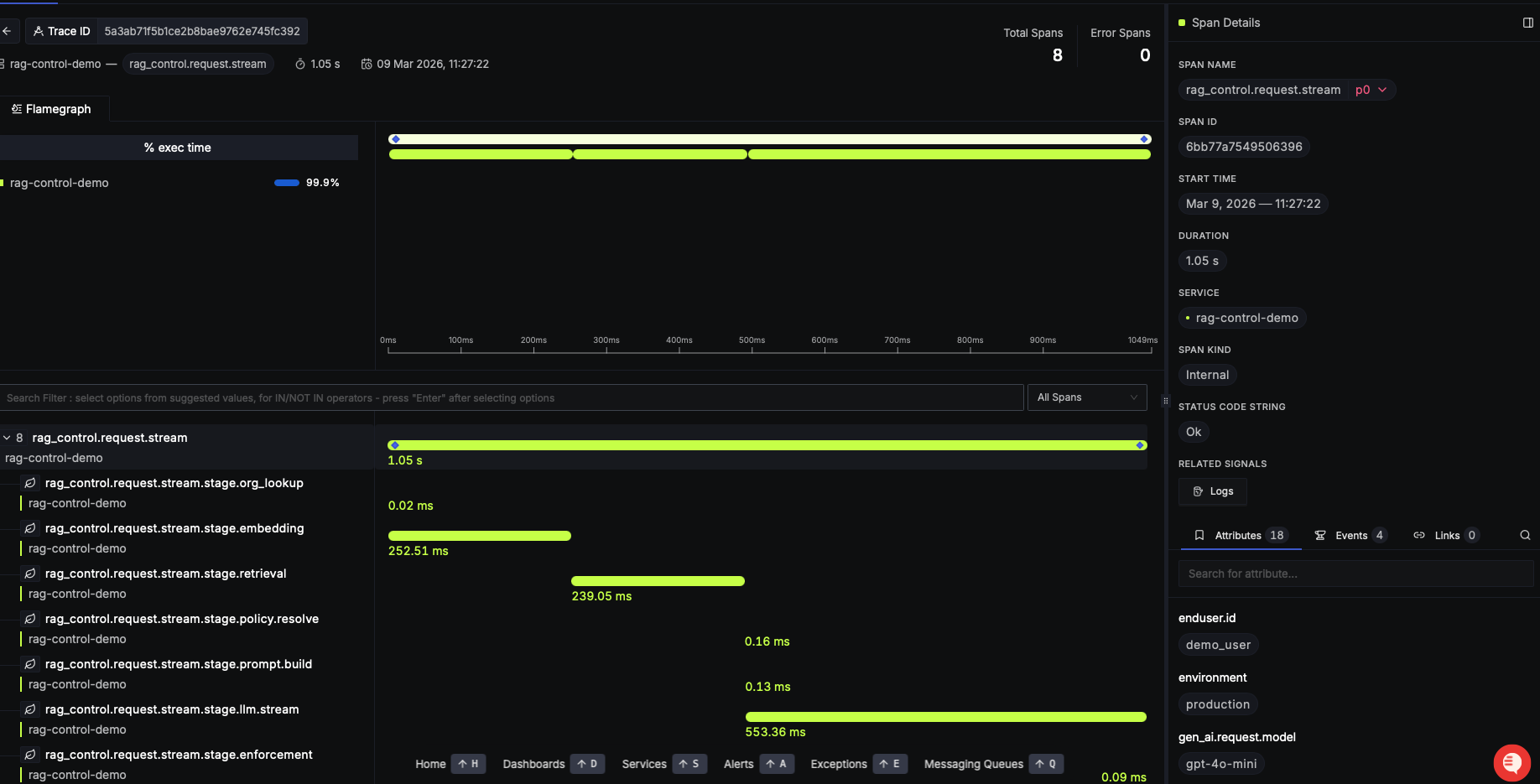Click the gpt-4o-mini model value

pyautogui.click(x=1221, y=764)
